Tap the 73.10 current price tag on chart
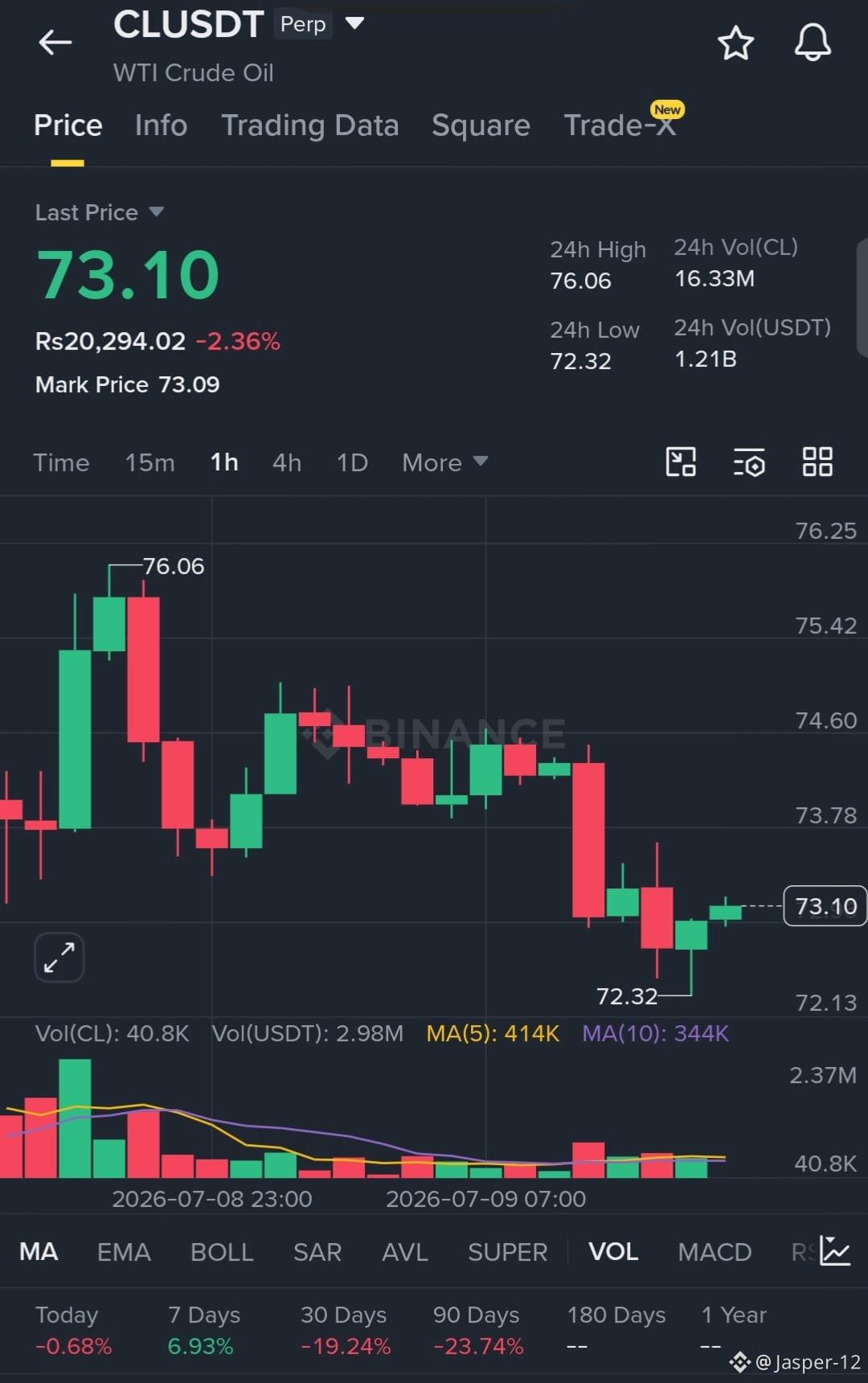This screenshot has width=868, height=1383. tap(825, 906)
